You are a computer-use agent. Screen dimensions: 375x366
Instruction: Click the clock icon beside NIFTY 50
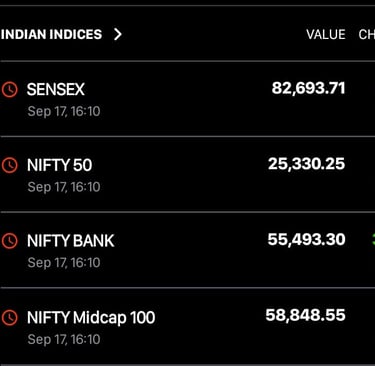pyautogui.click(x=10, y=166)
